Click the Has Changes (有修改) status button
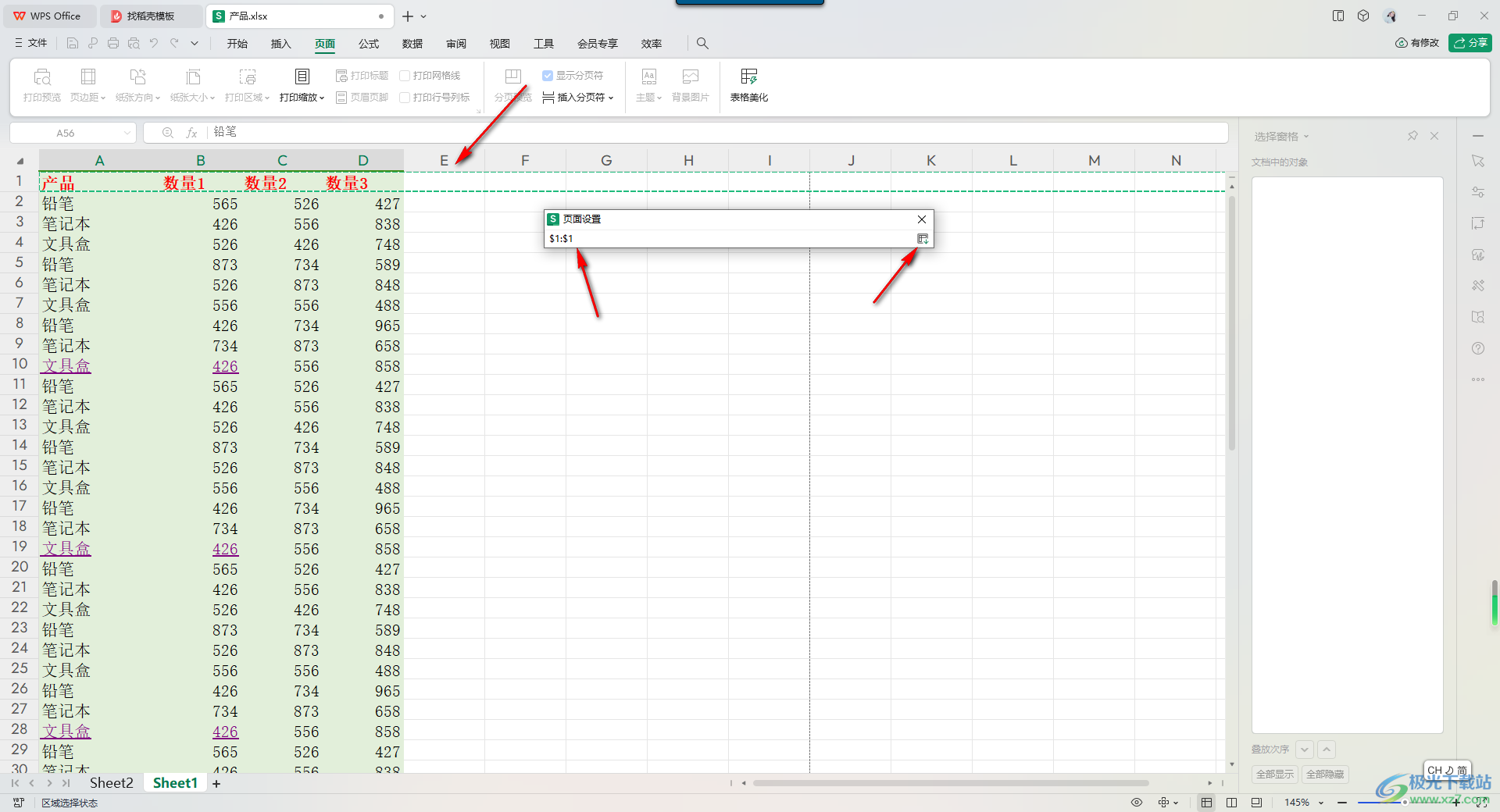The height and width of the screenshot is (812, 1500). coord(1417,43)
